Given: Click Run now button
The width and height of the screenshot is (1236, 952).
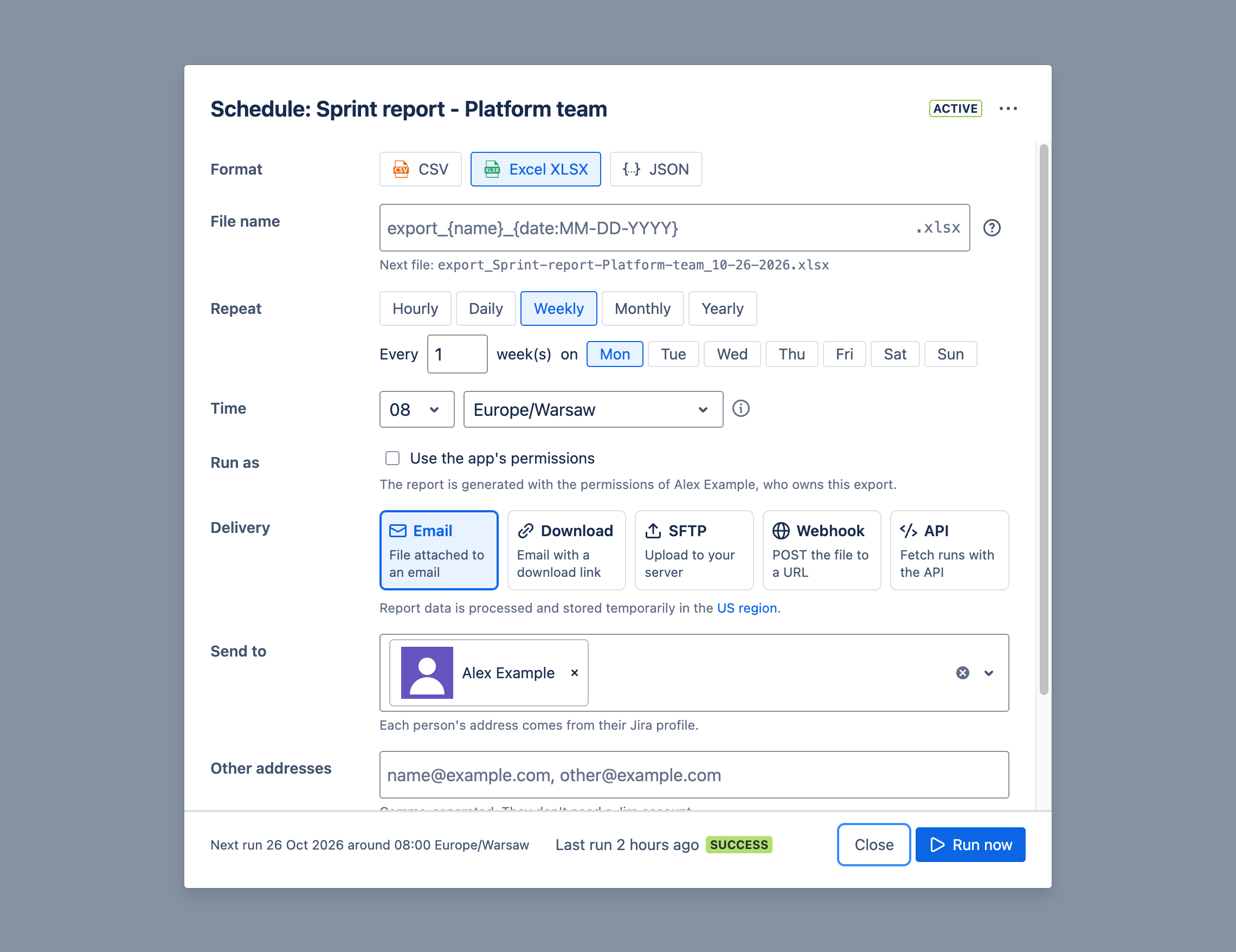Looking at the screenshot, I should pyautogui.click(x=970, y=845).
